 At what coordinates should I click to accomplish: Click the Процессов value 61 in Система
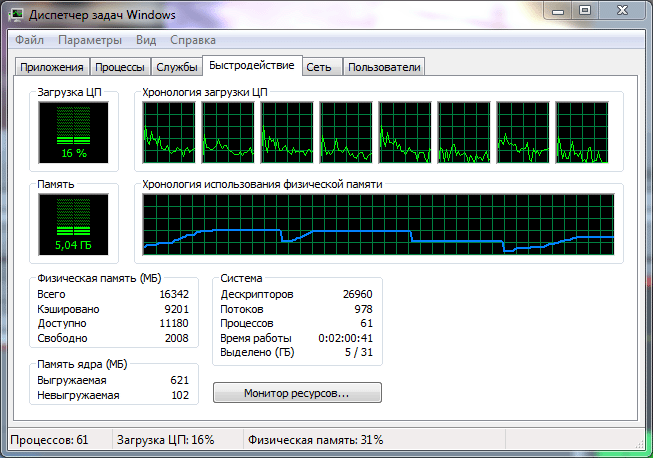click(x=366, y=323)
